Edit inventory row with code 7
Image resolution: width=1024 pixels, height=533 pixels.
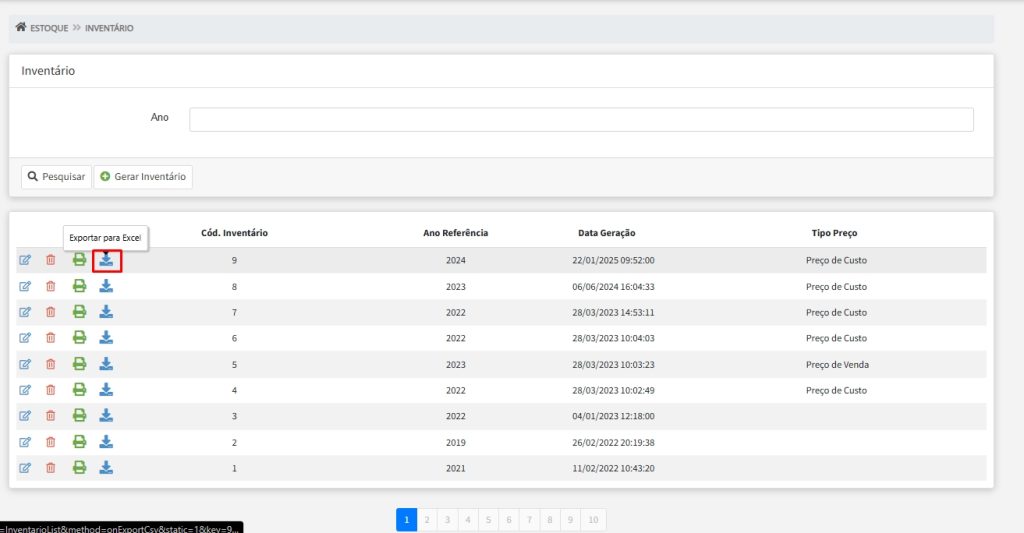[x=25, y=312]
